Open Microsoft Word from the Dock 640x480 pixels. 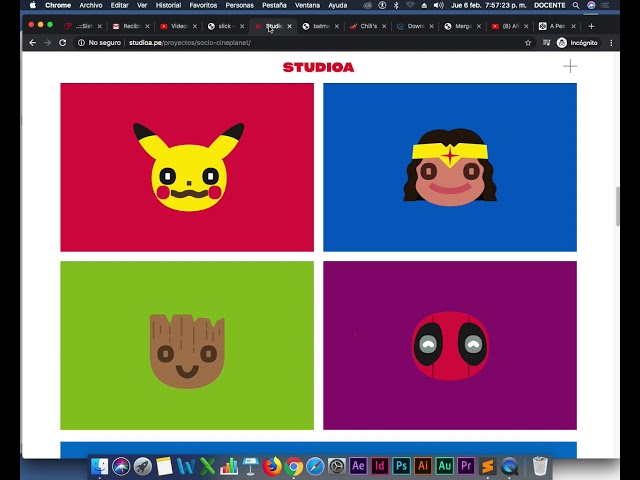click(186, 466)
